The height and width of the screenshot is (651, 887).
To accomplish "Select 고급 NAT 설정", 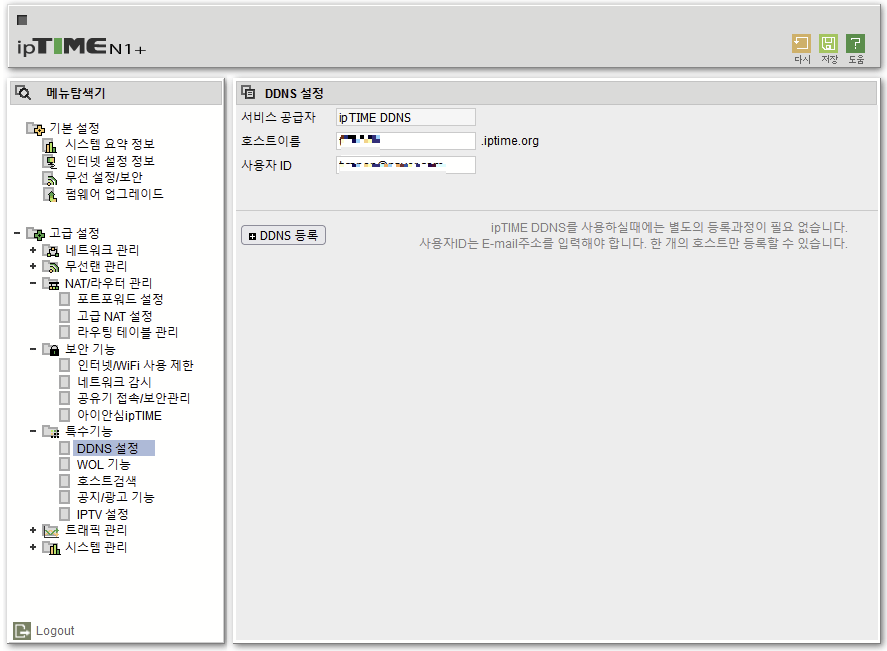I will click(115, 316).
